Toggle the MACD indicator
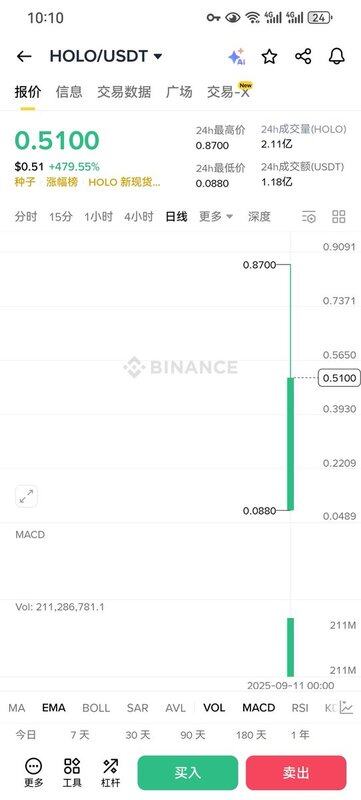Image resolution: width=361 pixels, height=800 pixels. pos(259,708)
